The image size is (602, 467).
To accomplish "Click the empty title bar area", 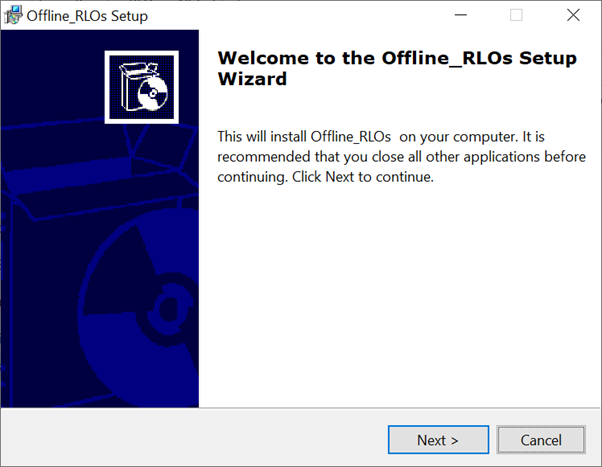I will 300,15.
